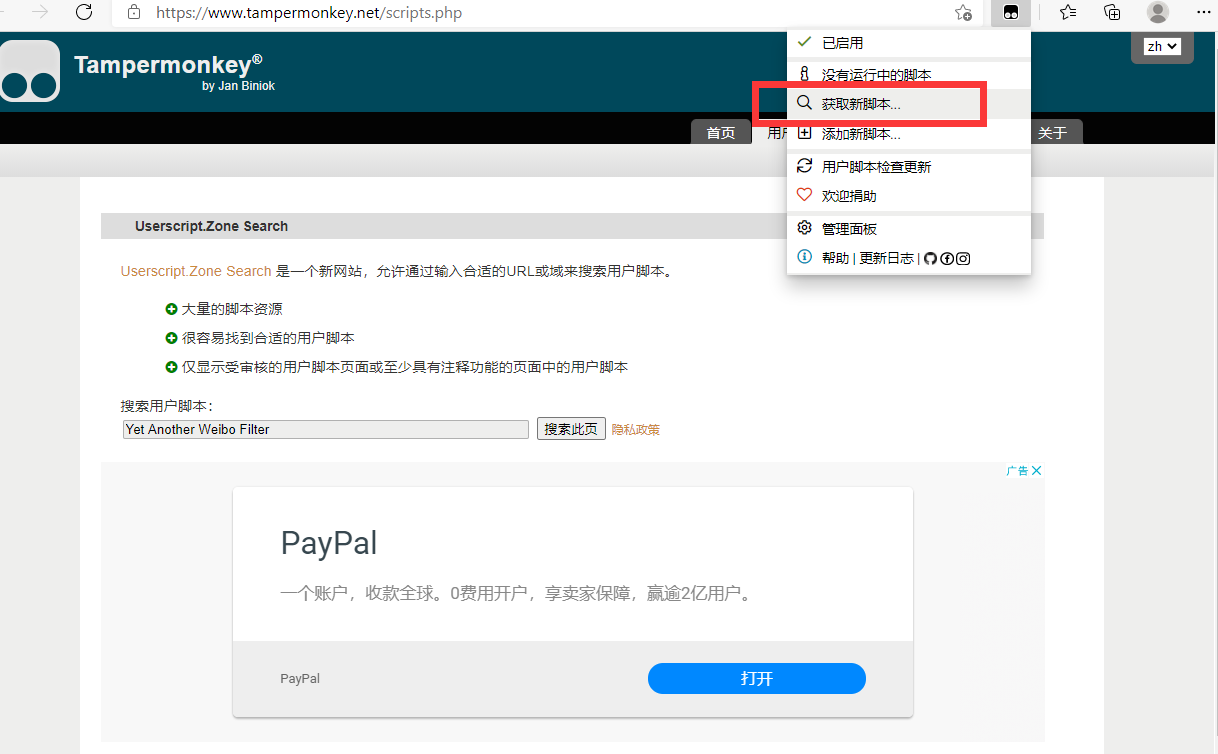Click the script search input field
1218x754 pixels.
326,429
